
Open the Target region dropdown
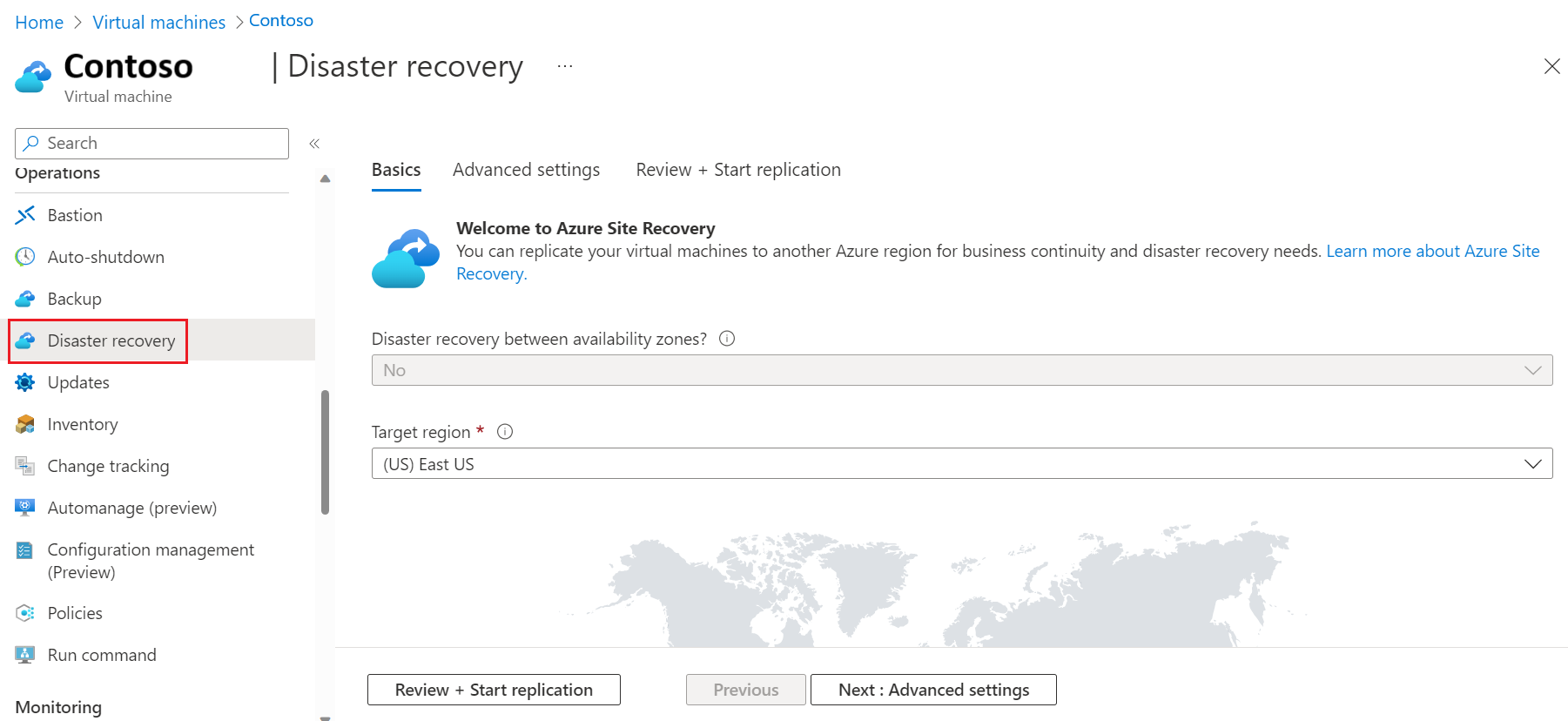pos(962,463)
